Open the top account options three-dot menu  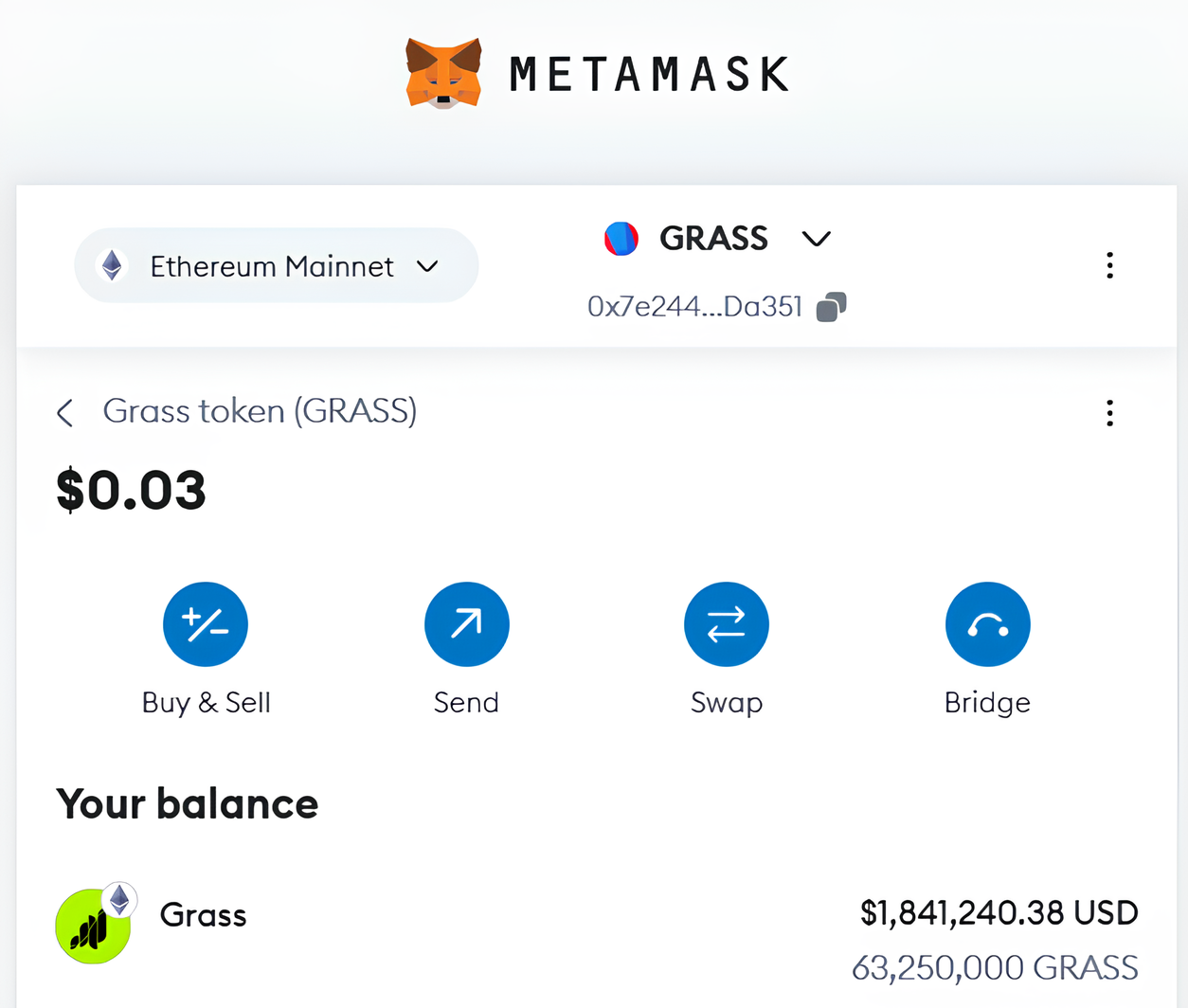tap(1109, 265)
